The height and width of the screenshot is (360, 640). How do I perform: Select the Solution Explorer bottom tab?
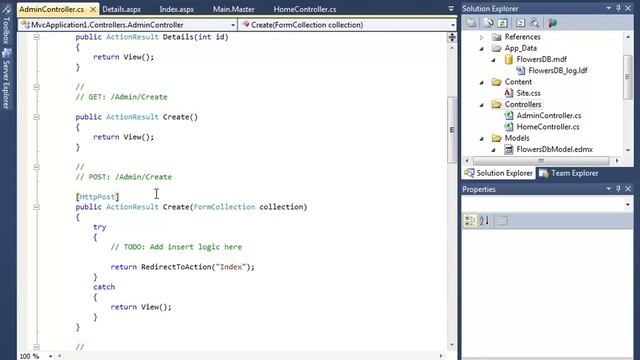(499, 173)
